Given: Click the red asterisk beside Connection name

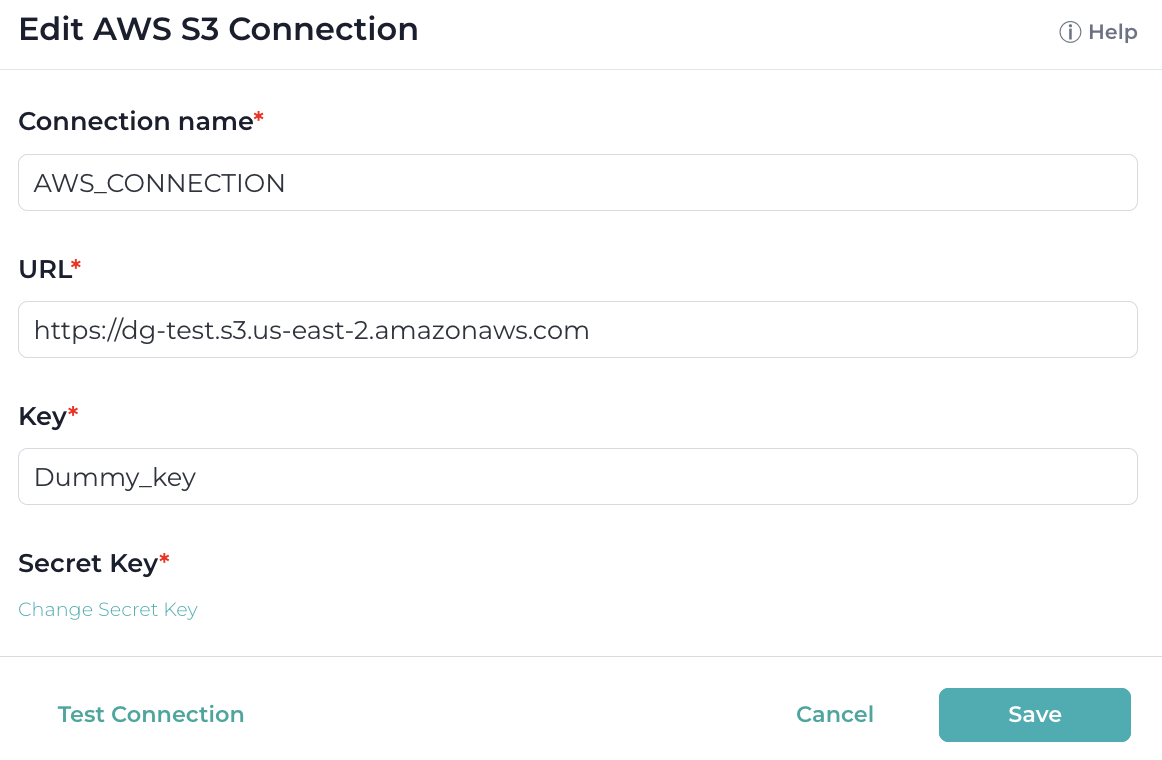Looking at the screenshot, I should coord(259,117).
